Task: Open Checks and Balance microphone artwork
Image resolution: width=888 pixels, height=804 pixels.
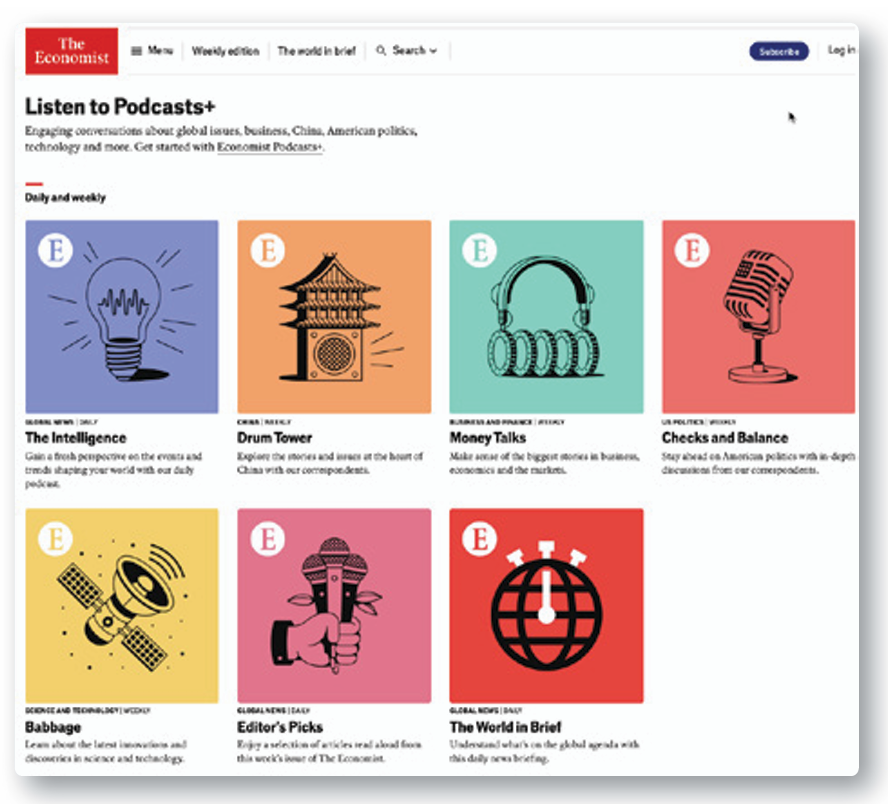Action: (758, 317)
